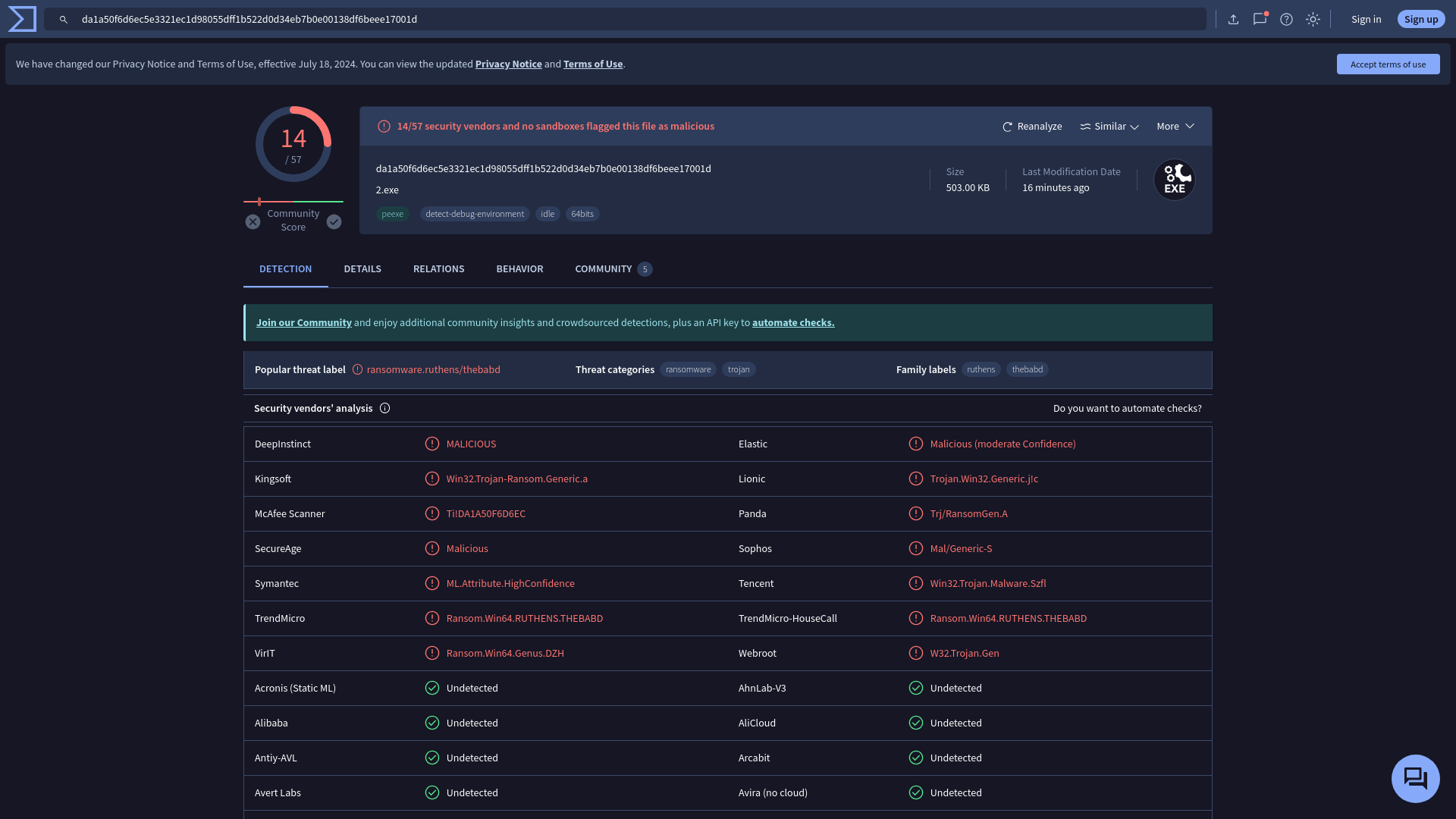Open the notifications chat icon
Viewport: 1456px width, 819px height.
point(1260,19)
